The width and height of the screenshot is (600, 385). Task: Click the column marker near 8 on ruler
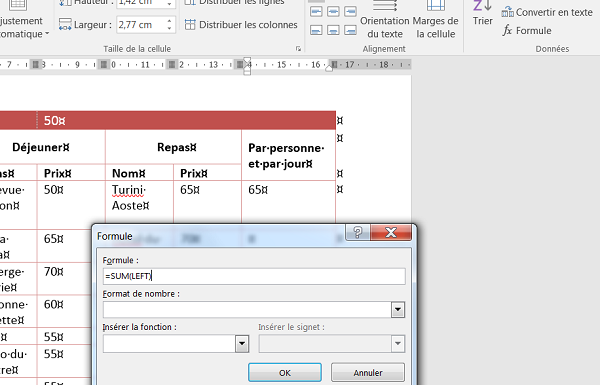click(35, 64)
